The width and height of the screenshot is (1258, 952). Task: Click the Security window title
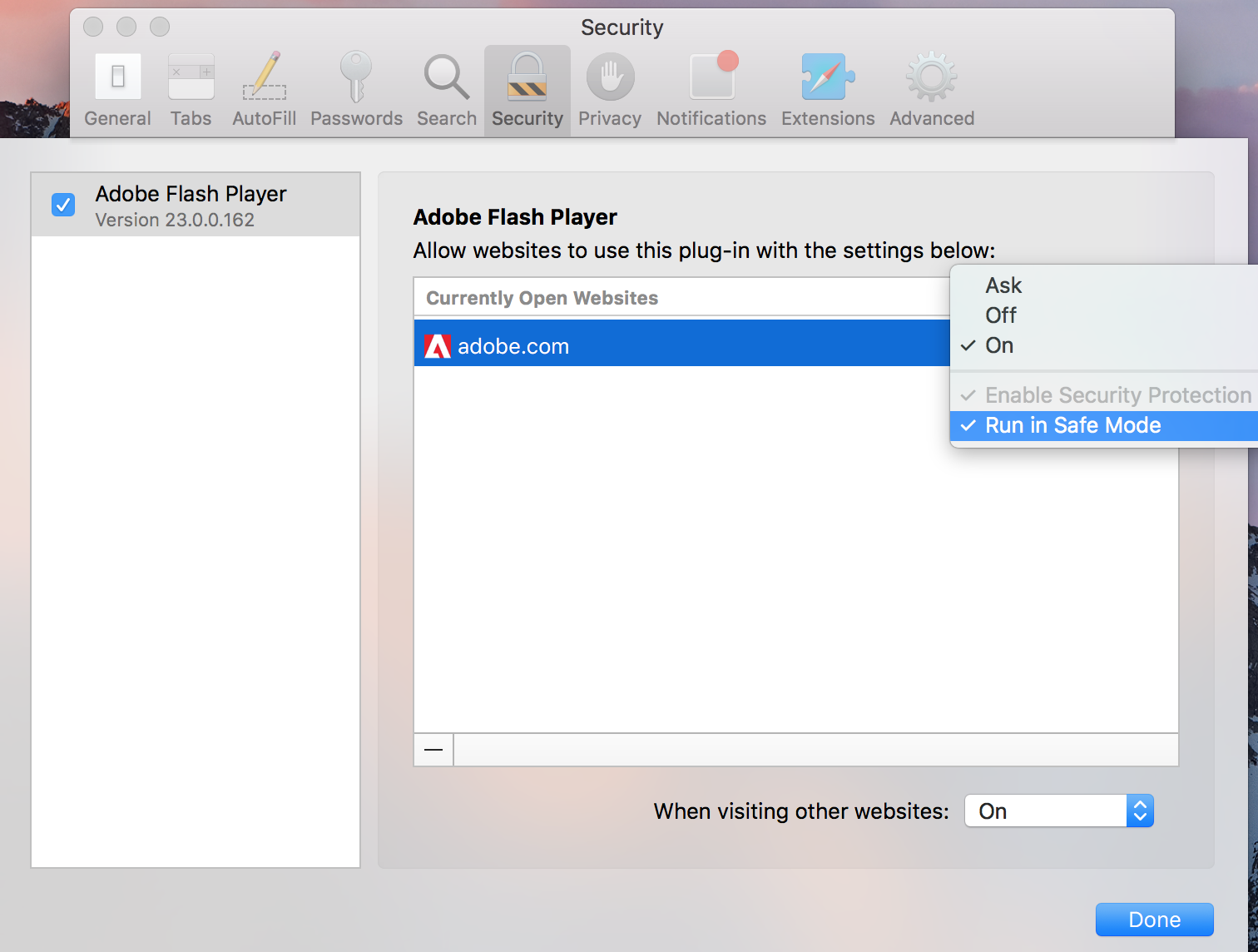[622, 27]
